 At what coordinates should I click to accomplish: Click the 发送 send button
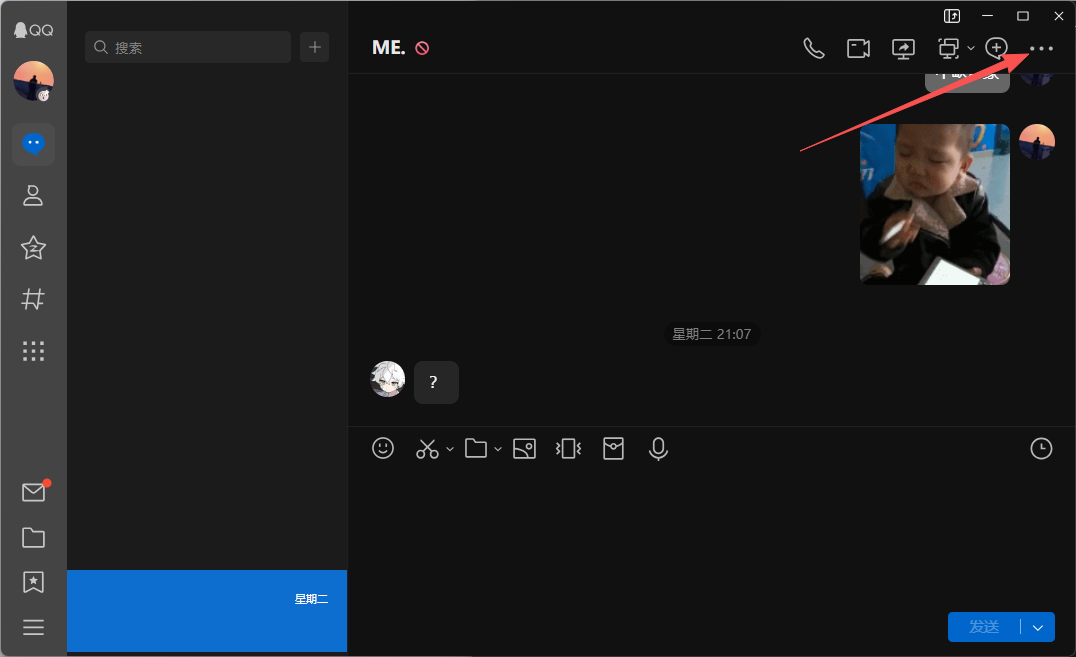pos(984,627)
